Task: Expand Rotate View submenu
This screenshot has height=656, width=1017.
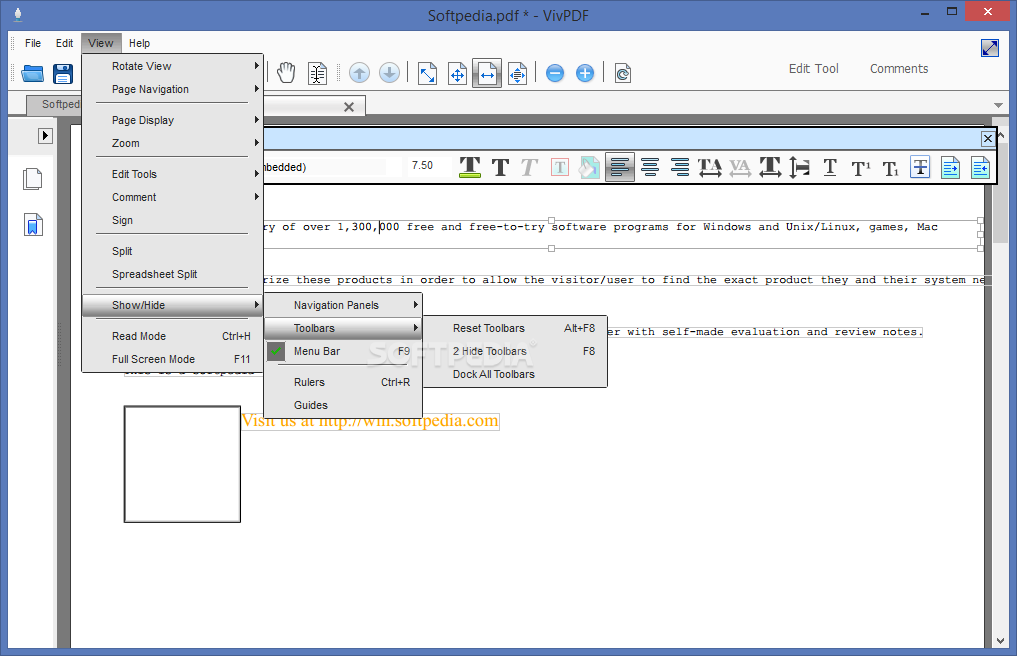Action: [x=173, y=66]
